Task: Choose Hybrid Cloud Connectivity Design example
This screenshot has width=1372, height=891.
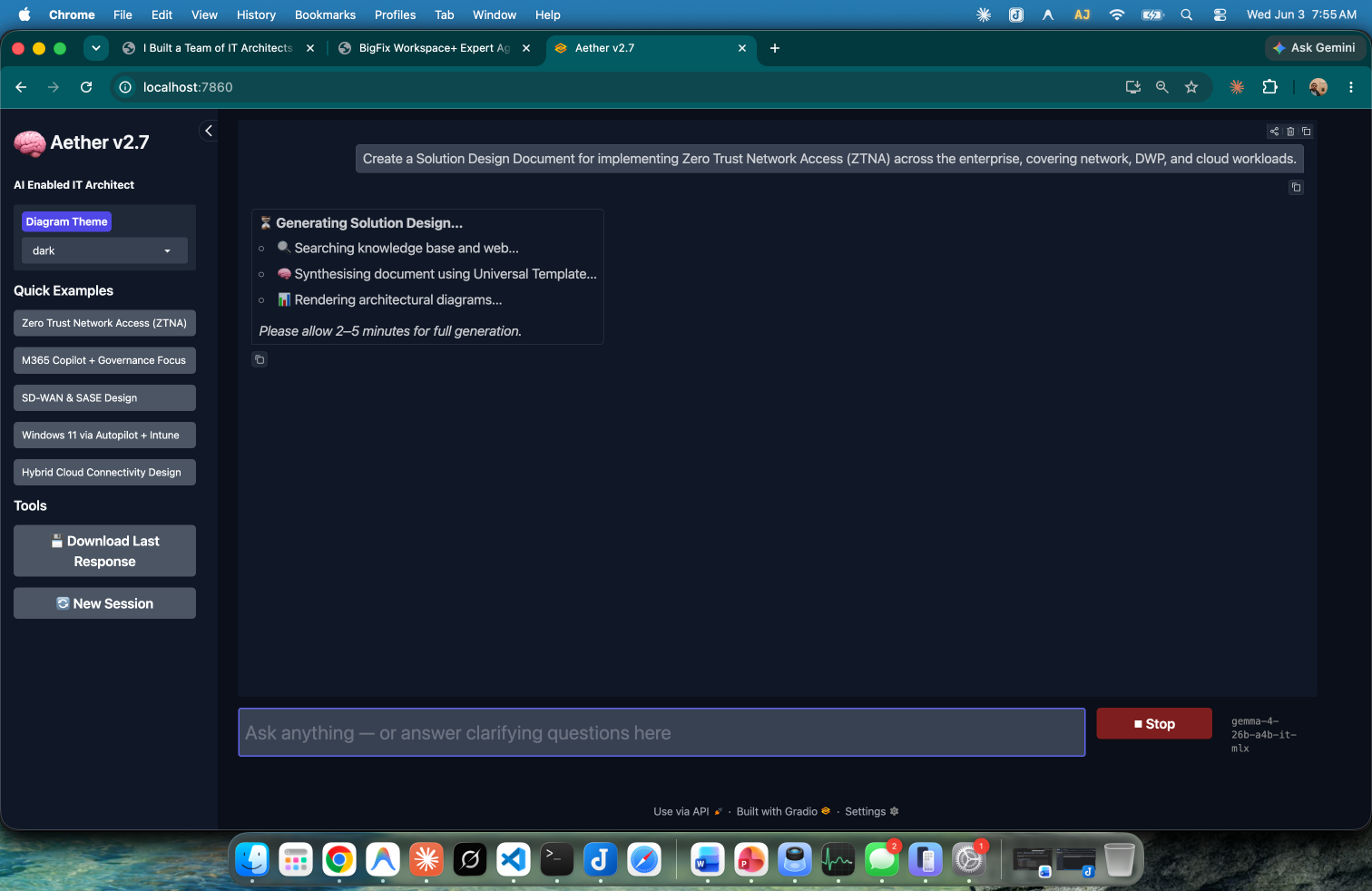Action: click(x=104, y=472)
